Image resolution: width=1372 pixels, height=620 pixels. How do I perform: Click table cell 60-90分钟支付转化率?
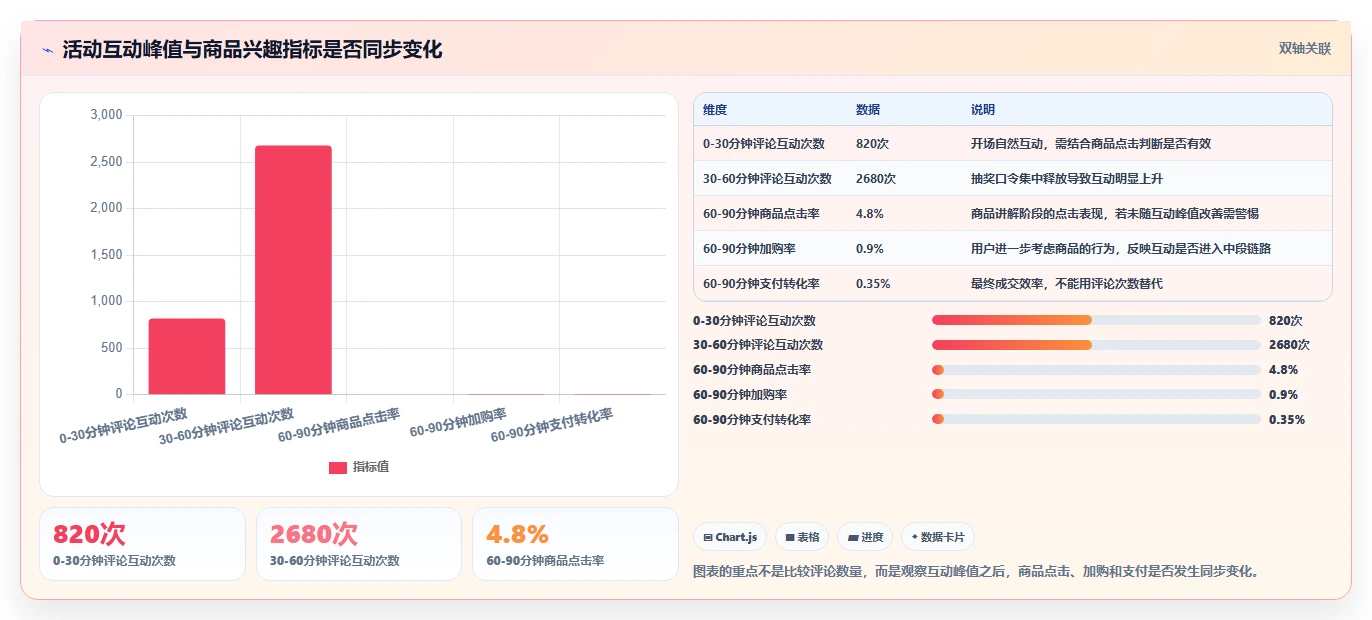pyautogui.click(x=762, y=284)
